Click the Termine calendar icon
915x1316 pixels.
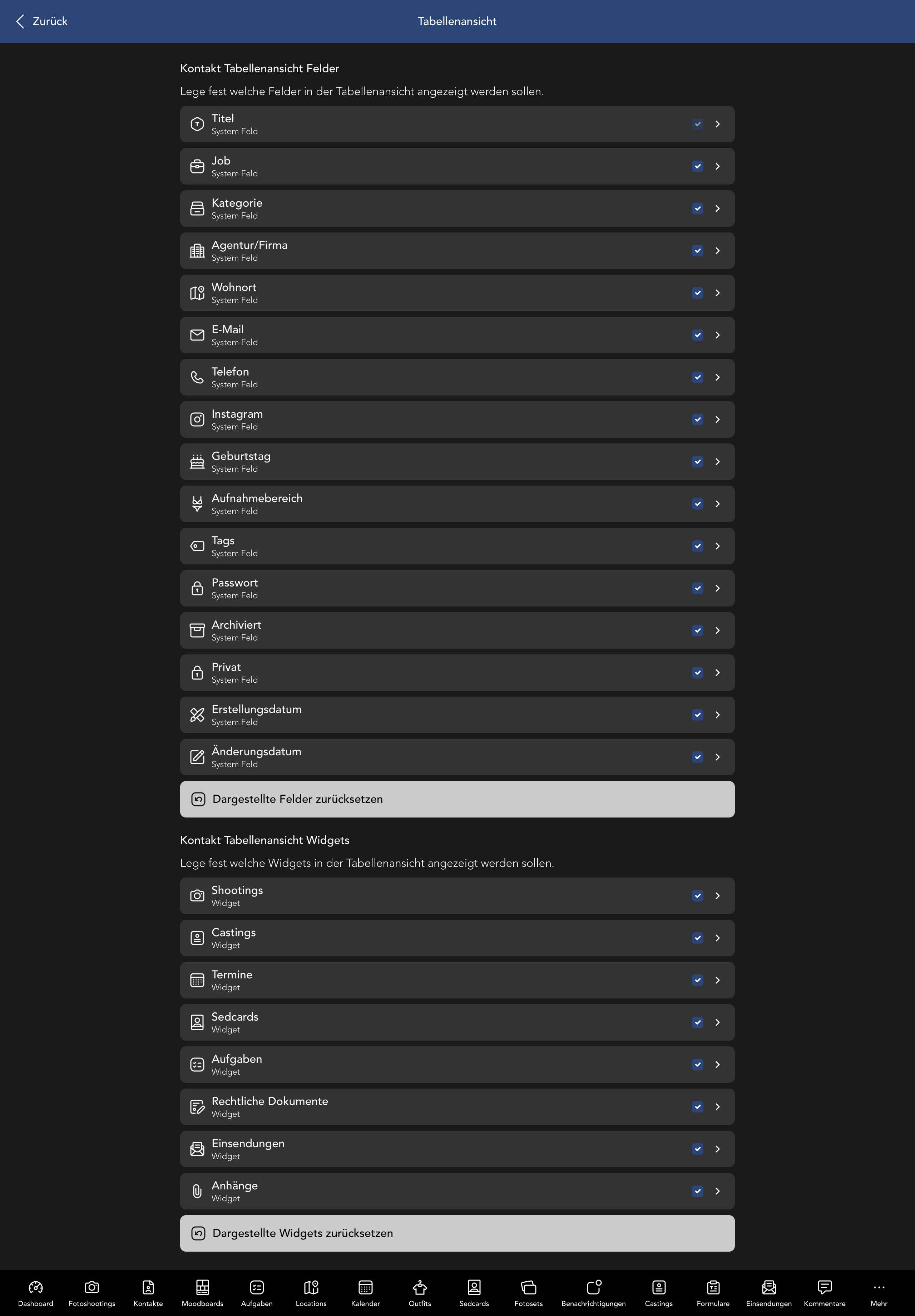[x=197, y=980]
